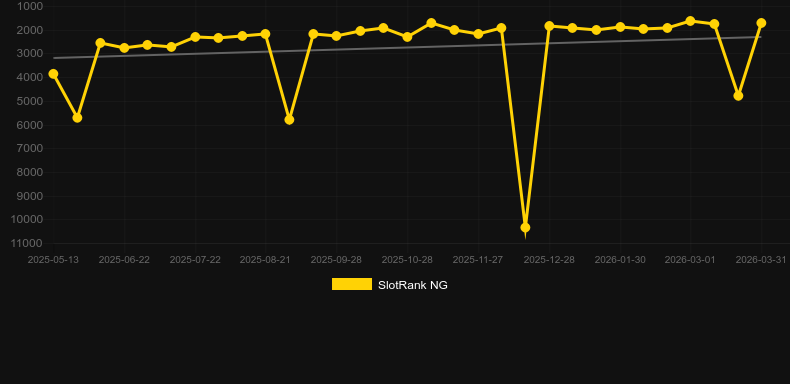This screenshot has width=790, height=384.
Task: Click the 2025-09-28 date axis label
Action: coord(336,260)
